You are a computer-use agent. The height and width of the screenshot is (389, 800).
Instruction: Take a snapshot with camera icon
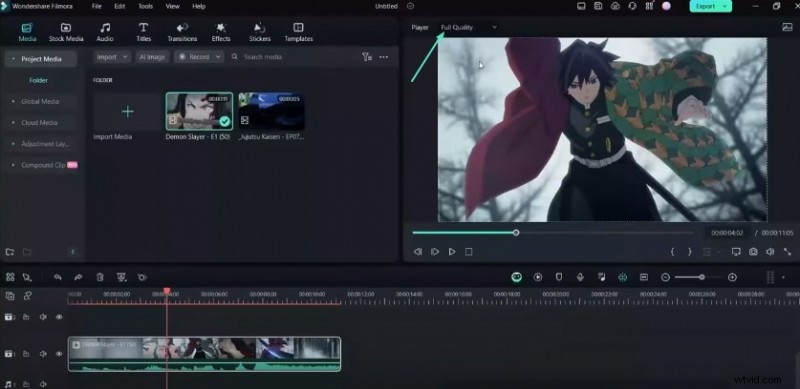753,252
